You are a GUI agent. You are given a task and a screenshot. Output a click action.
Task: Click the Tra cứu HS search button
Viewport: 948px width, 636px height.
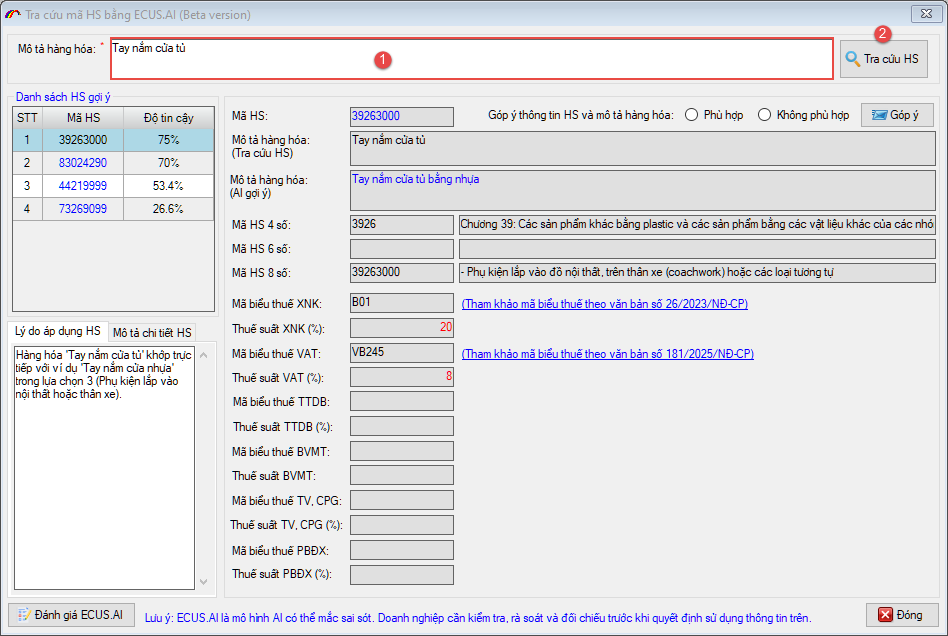[883, 59]
